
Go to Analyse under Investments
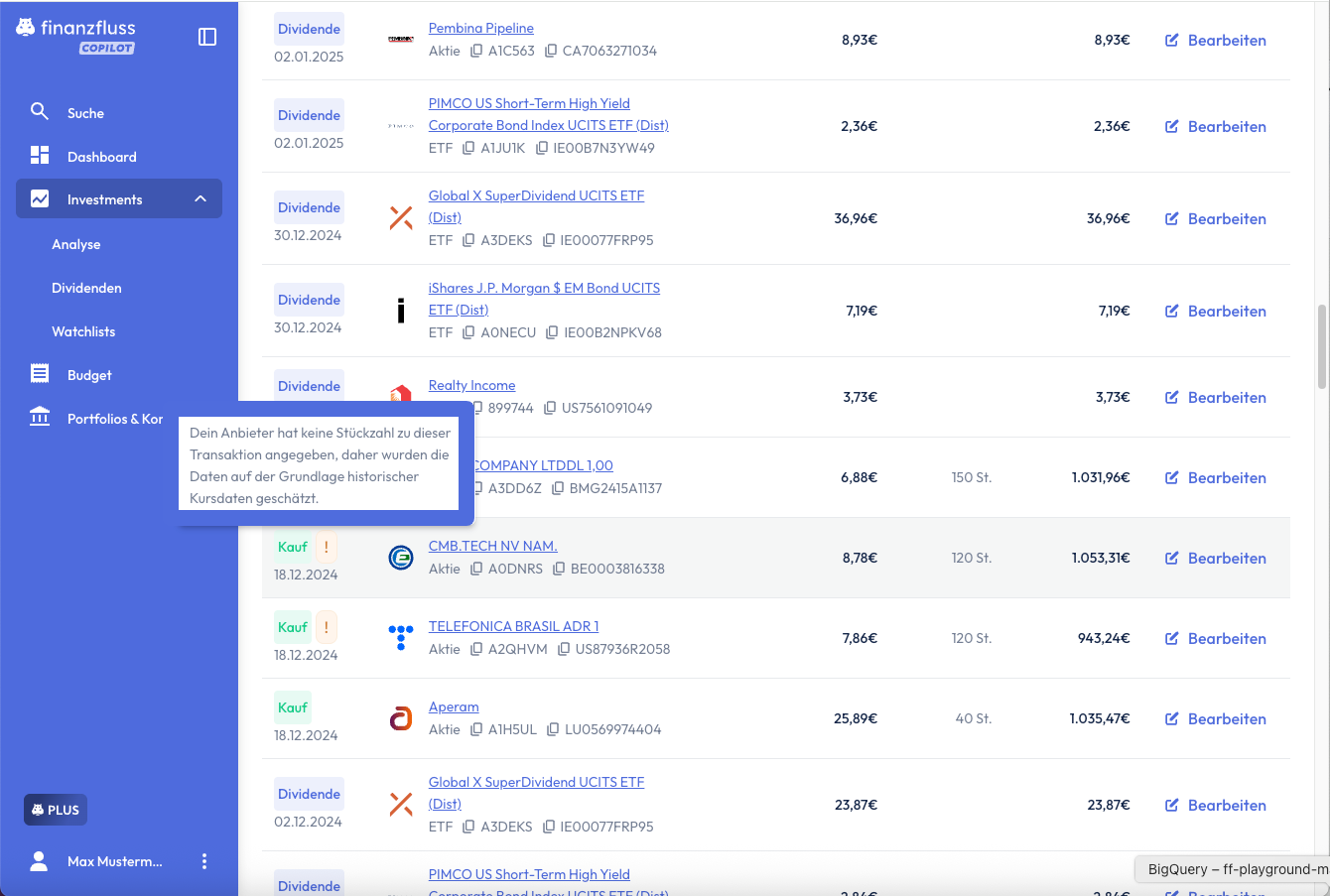click(x=76, y=244)
